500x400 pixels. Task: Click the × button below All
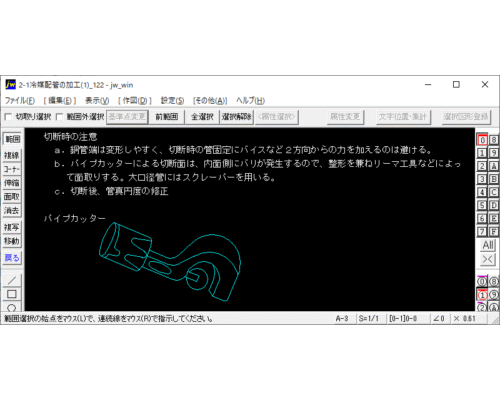coord(488,259)
